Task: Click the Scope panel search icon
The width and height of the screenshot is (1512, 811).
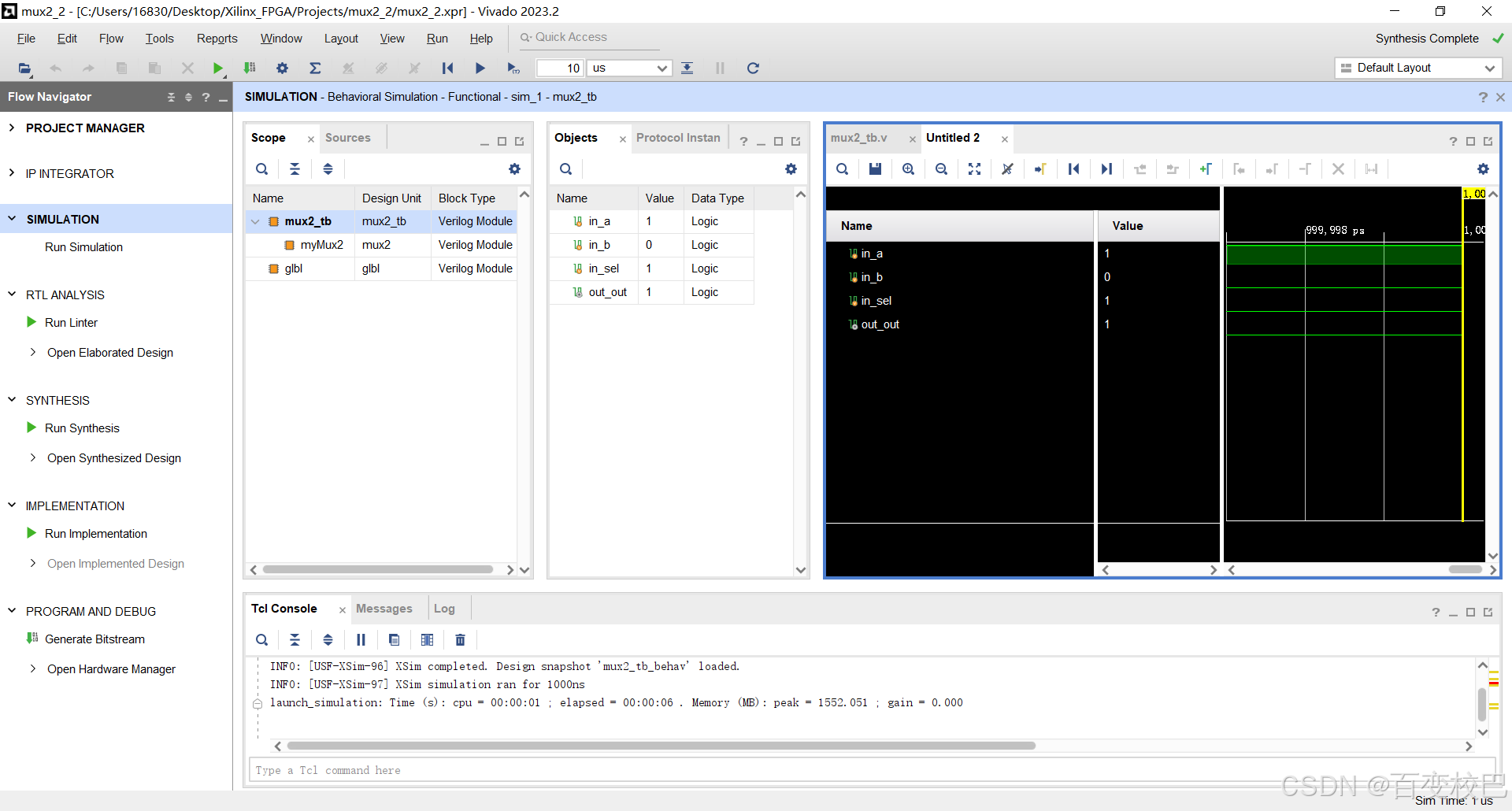Action: pyautogui.click(x=261, y=168)
